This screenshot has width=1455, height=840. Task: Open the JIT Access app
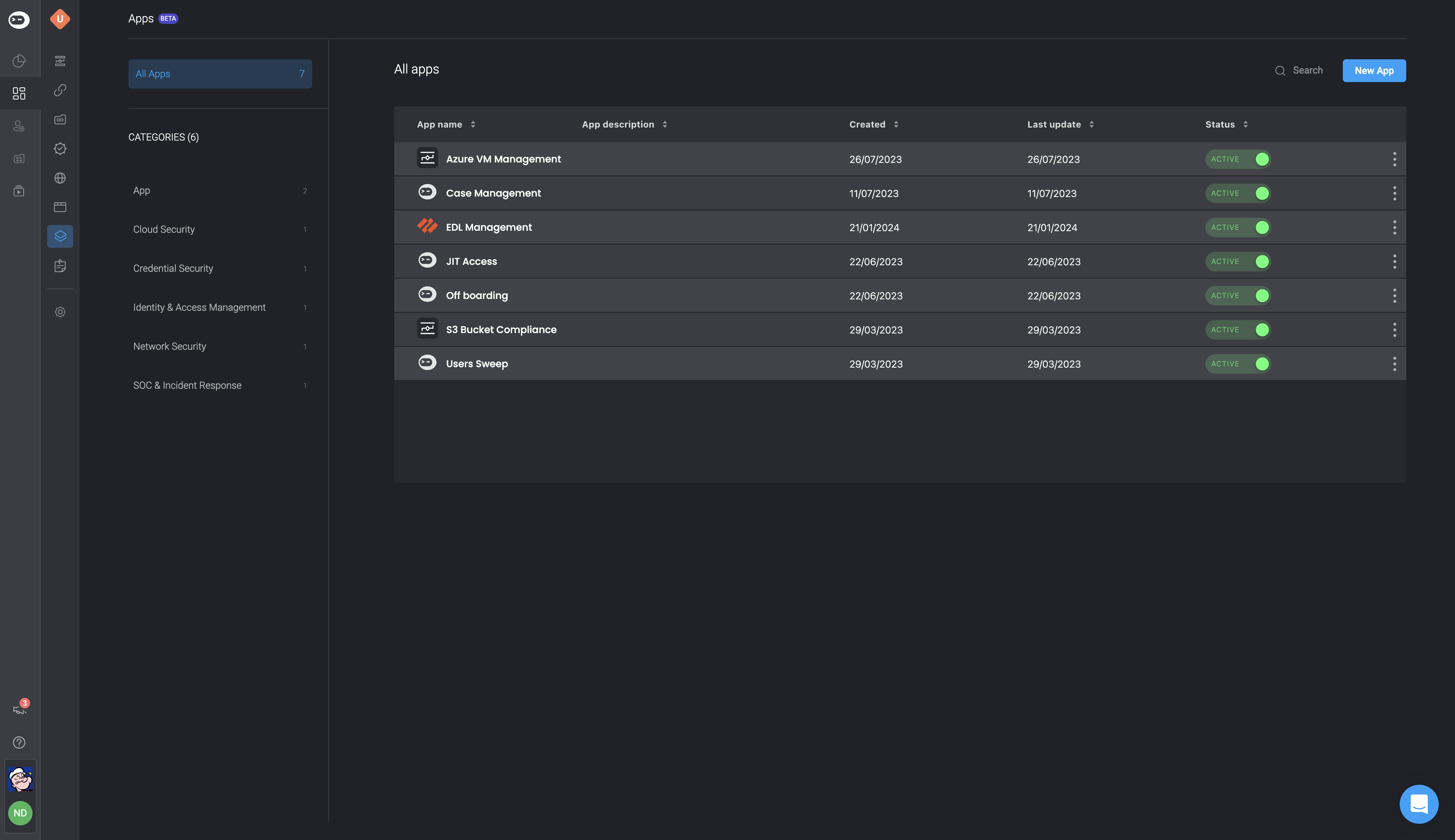pos(471,261)
